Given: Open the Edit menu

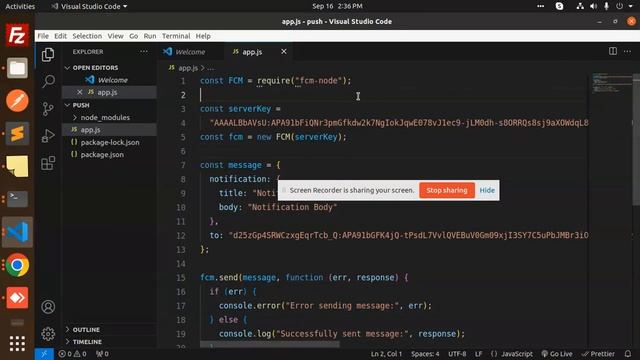Looking at the screenshot, I should (60, 36).
